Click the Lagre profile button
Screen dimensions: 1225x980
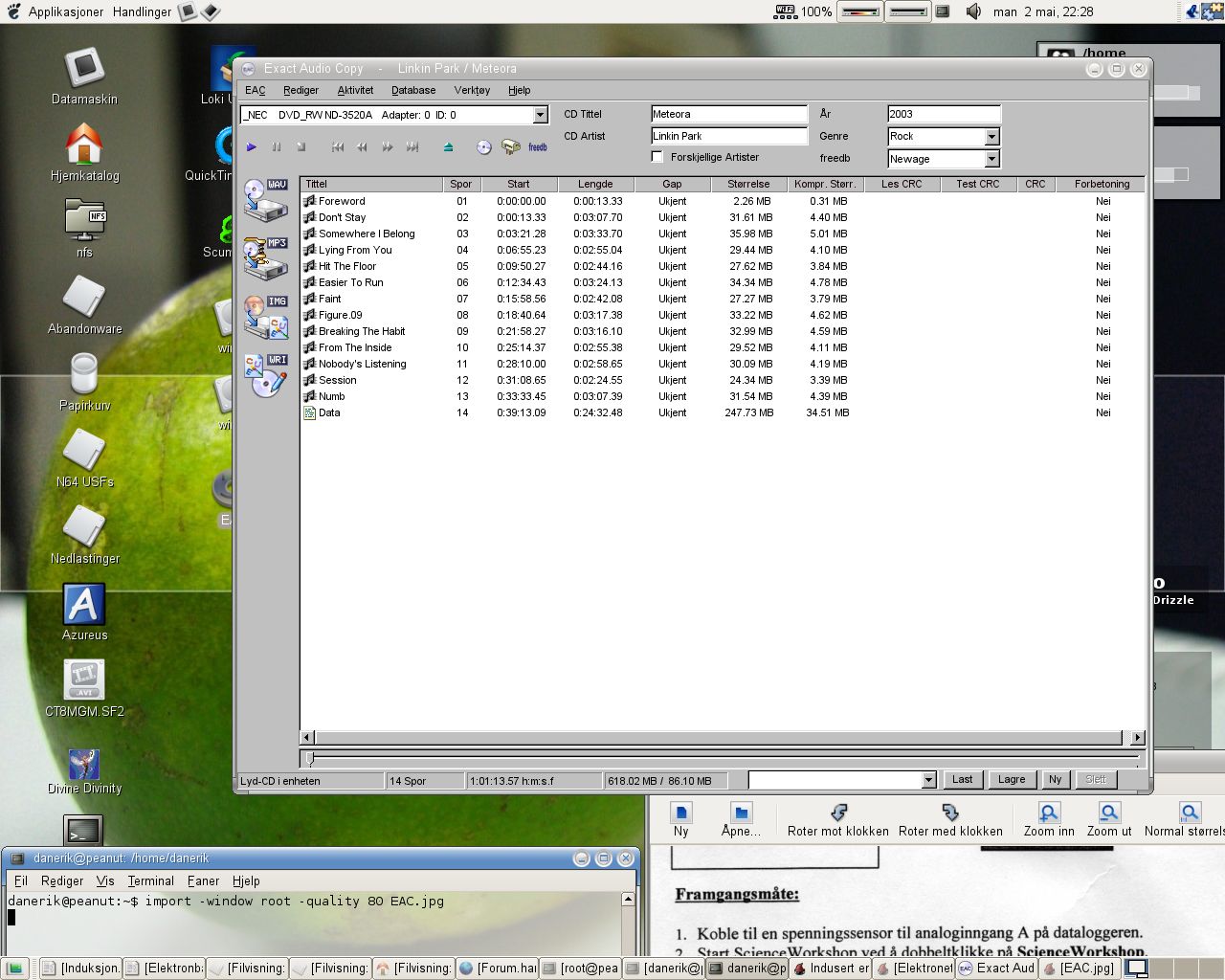(1012, 779)
